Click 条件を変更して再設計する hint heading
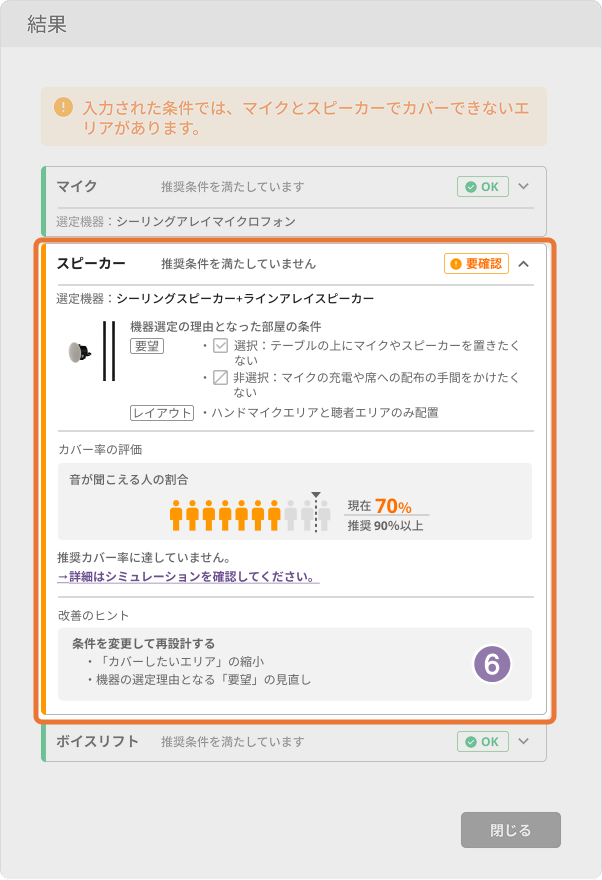Image resolution: width=602 pixels, height=880 pixels. click(143, 644)
